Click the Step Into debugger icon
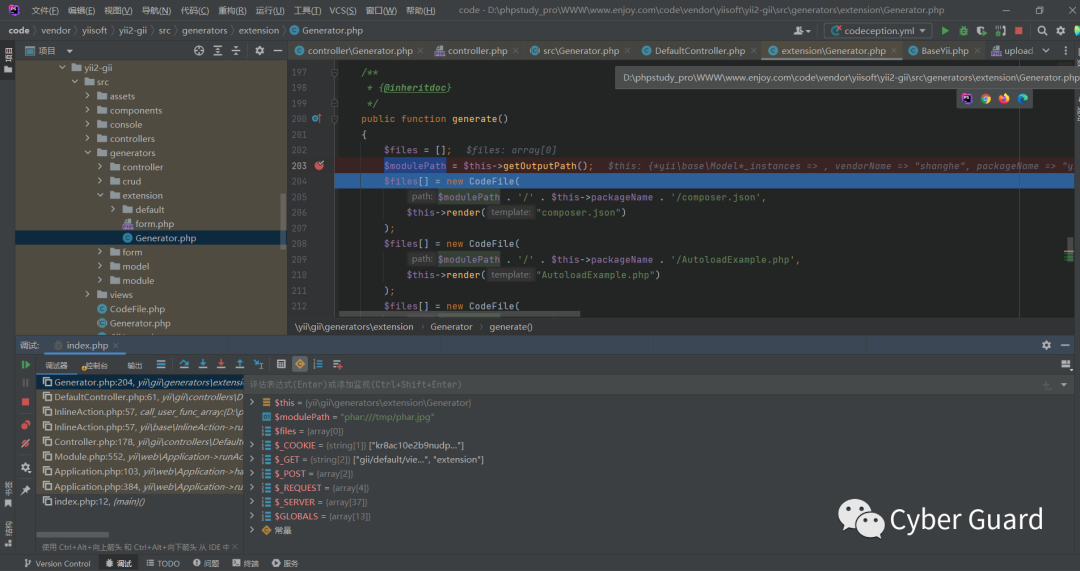Viewport: 1080px width, 571px height. point(203,365)
